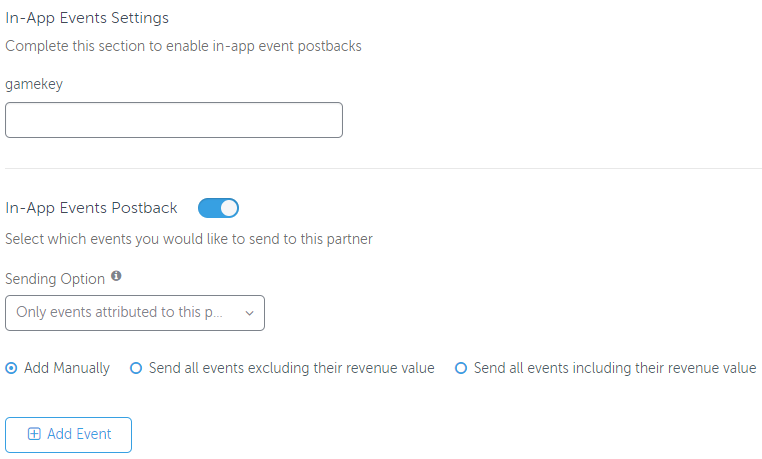Click the 'In-App Events Postback' label text

91,208
